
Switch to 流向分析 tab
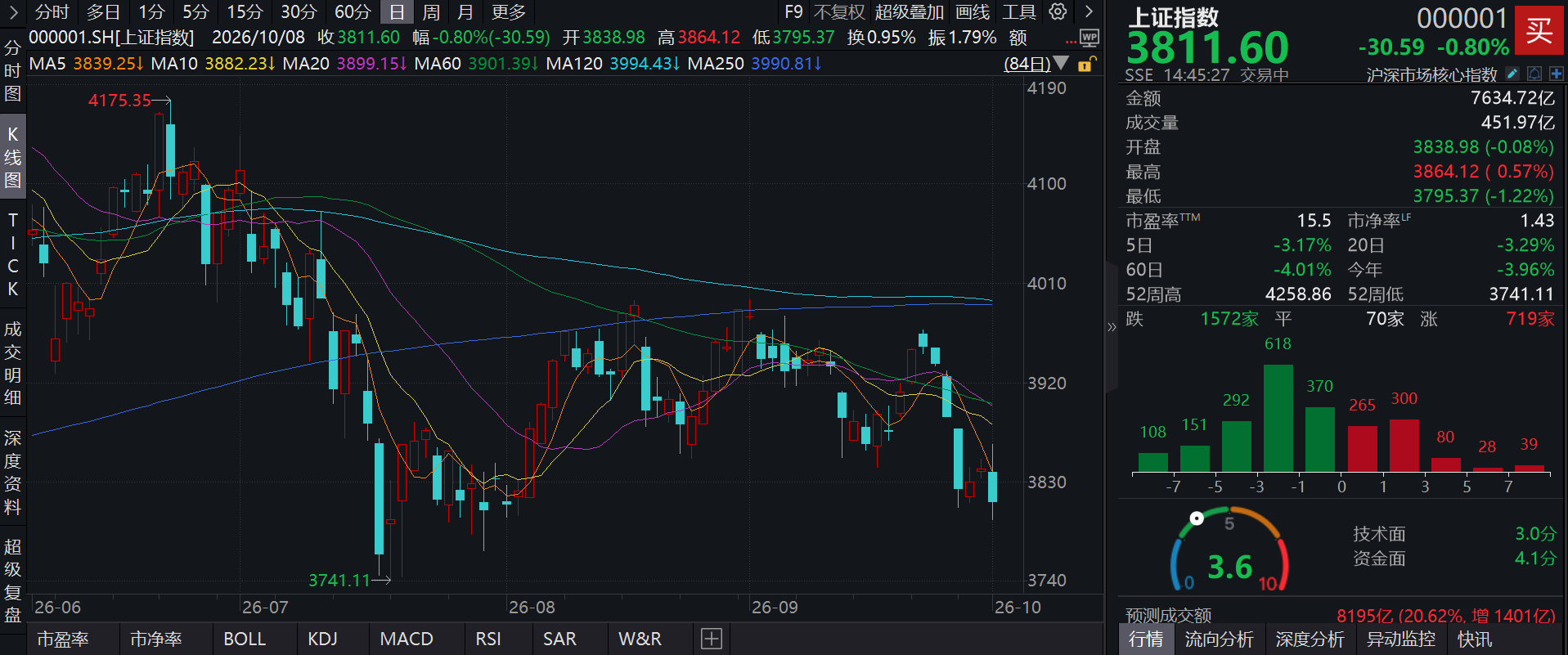click(1219, 639)
